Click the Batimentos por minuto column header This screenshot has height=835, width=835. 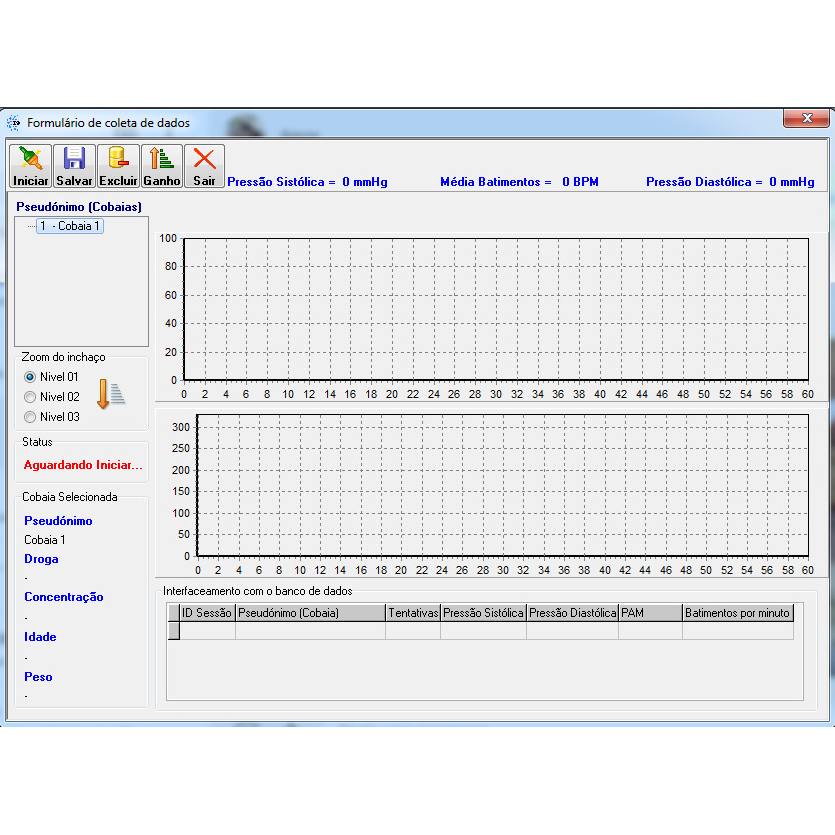click(737, 613)
